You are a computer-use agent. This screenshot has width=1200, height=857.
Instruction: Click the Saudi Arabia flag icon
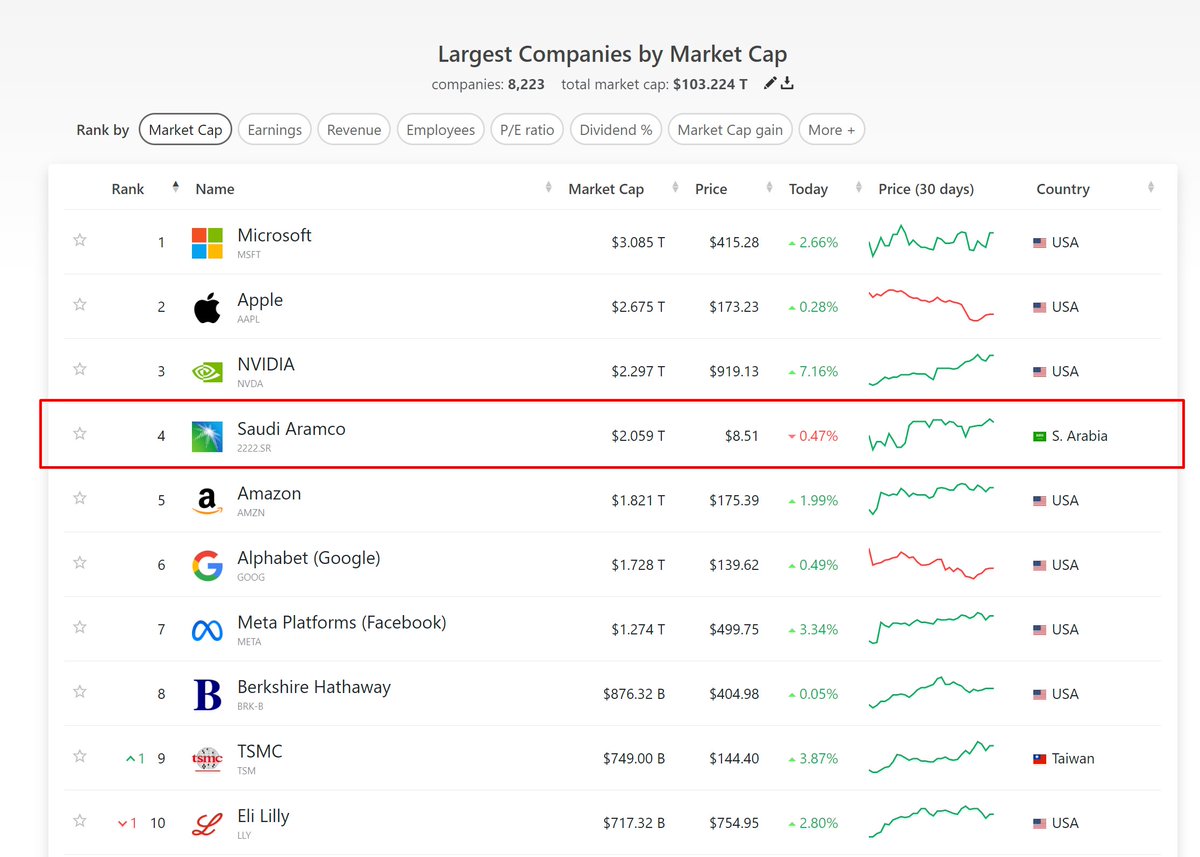click(1040, 436)
